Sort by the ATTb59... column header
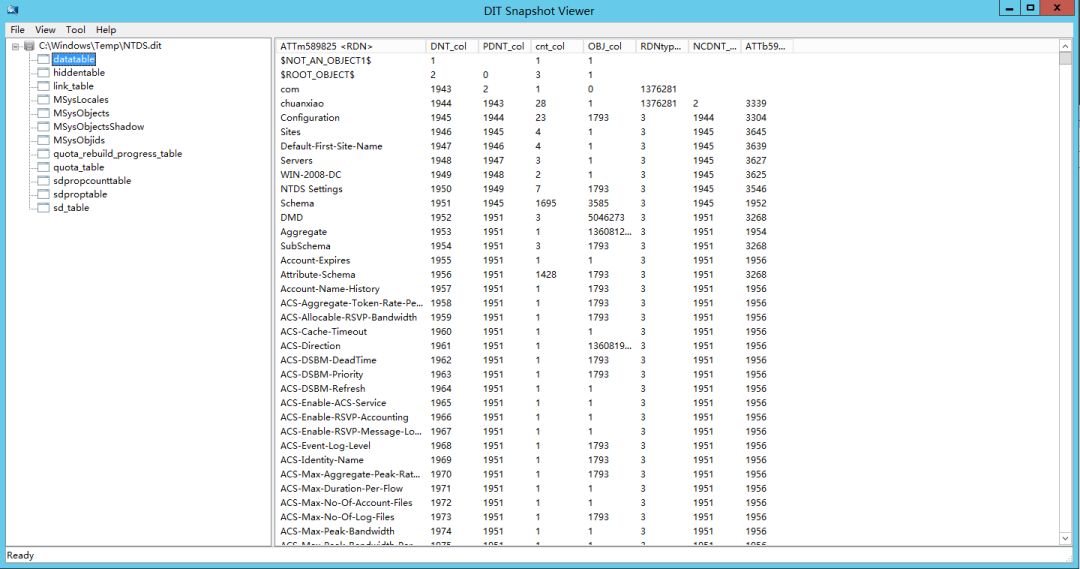This screenshot has height=569, width=1080. tap(766, 46)
